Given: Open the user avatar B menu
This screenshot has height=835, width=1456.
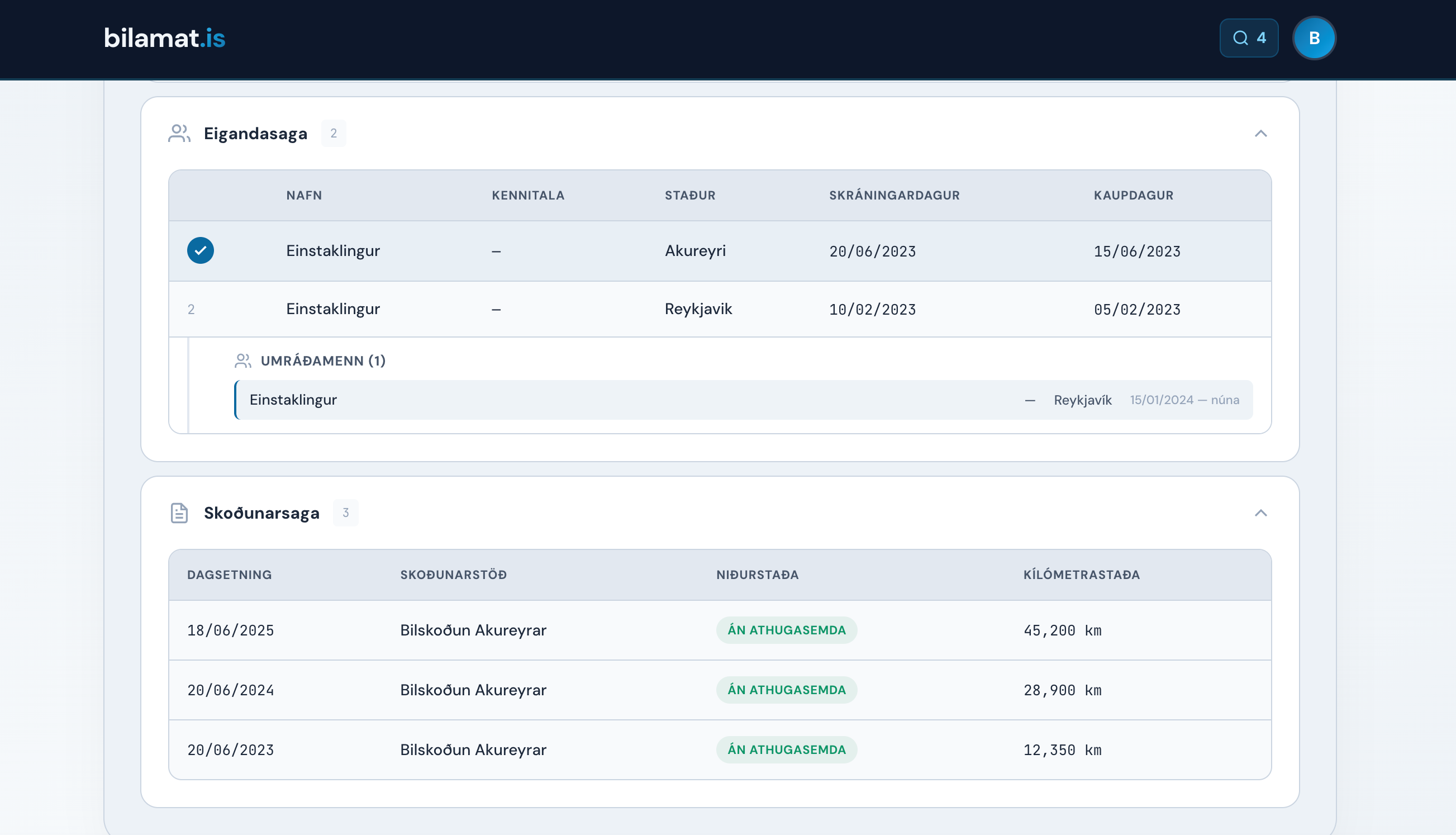Looking at the screenshot, I should click(x=1314, y=38).
